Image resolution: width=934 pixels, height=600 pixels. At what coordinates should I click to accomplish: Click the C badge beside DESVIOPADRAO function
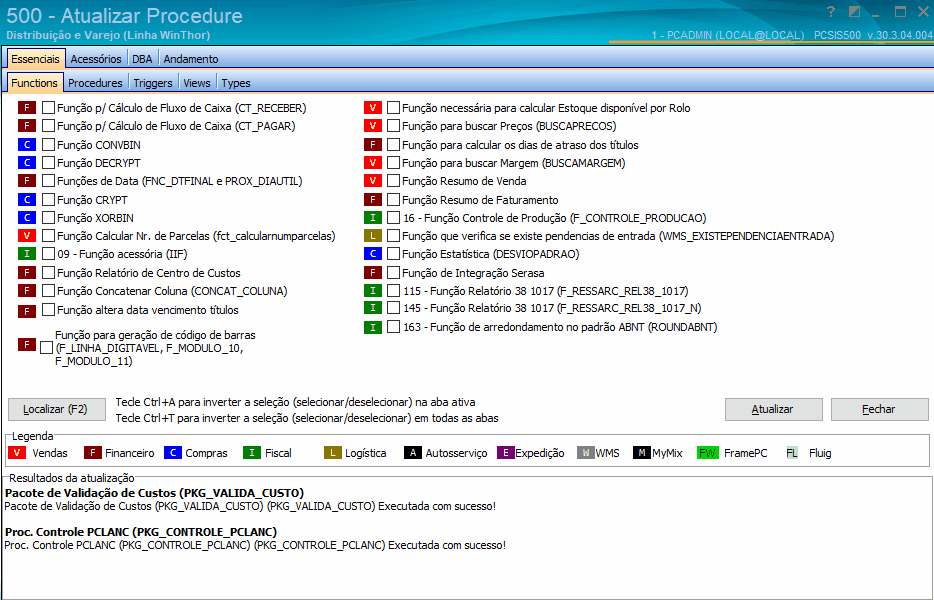373,254
